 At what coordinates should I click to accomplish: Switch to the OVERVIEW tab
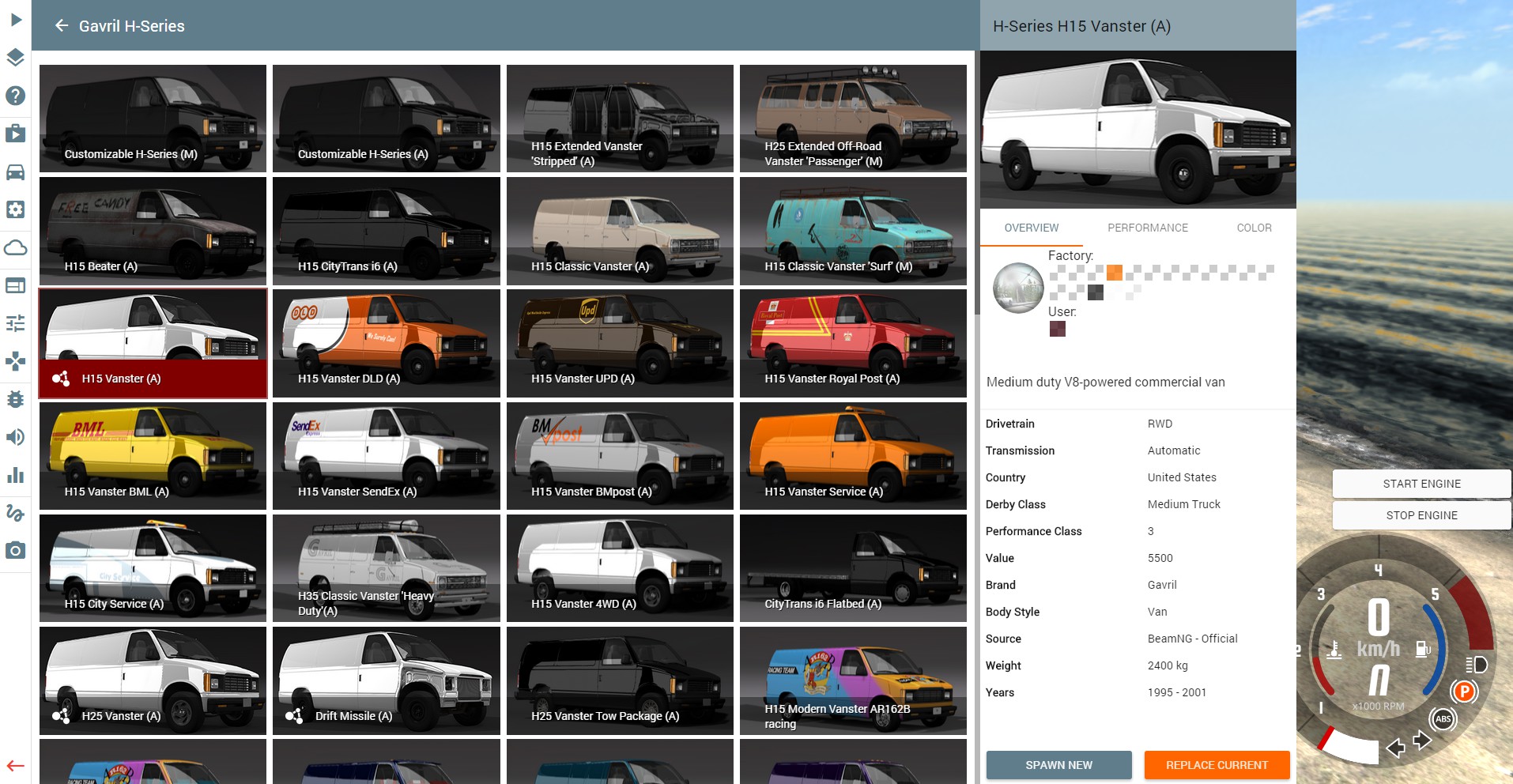coord(1031,228)
